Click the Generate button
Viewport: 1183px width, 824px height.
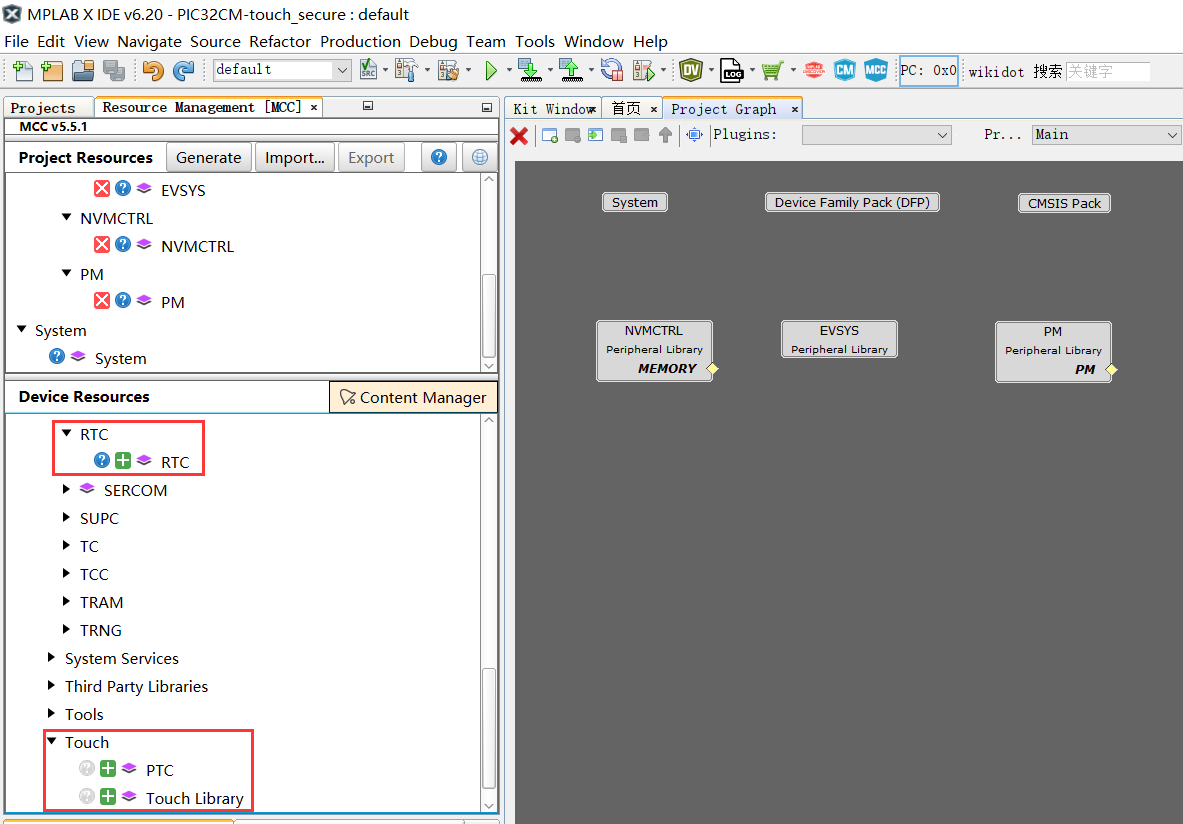[x=209, y=157]
